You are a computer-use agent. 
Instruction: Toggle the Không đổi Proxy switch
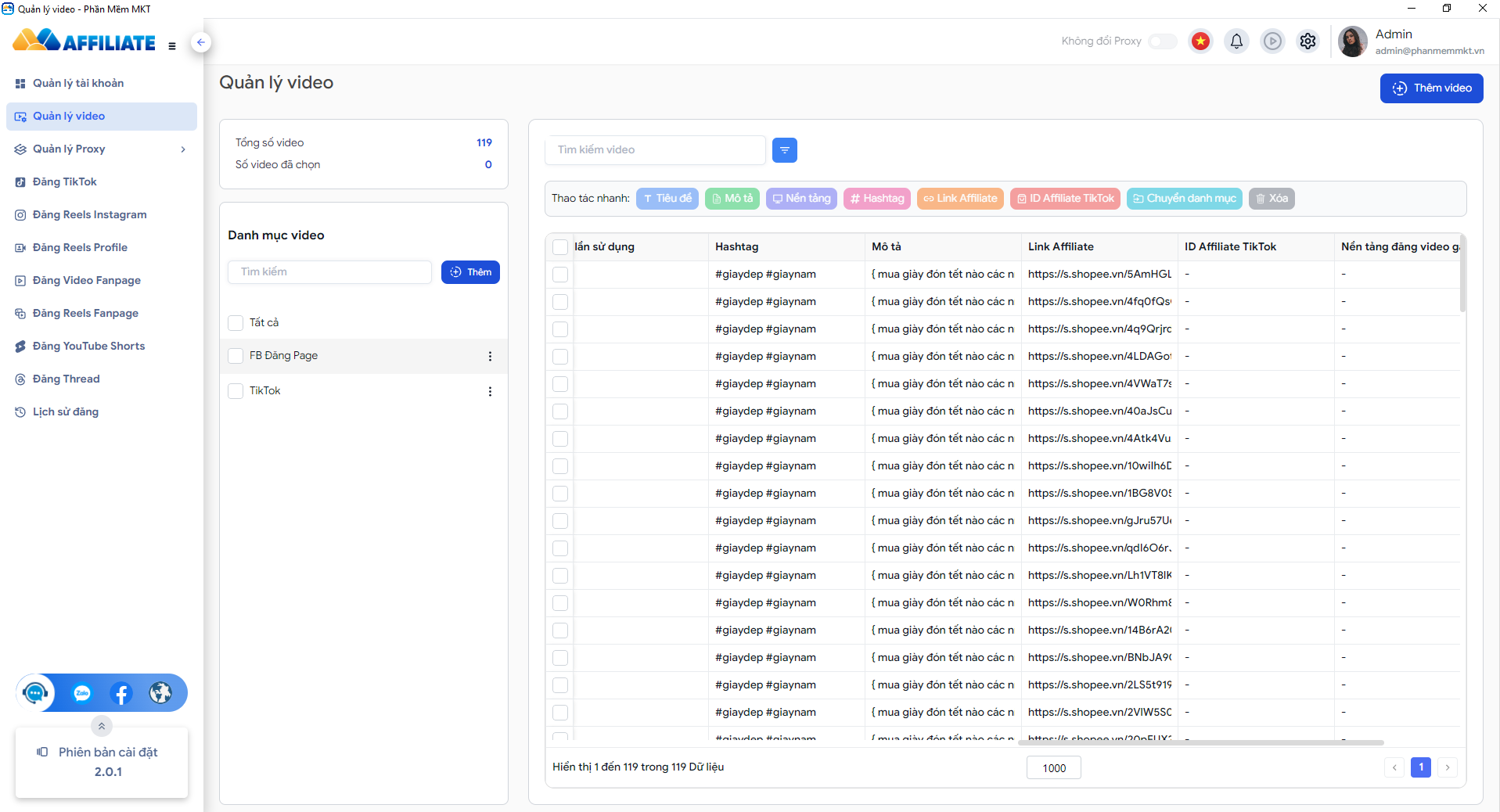tap(1163, 41)
